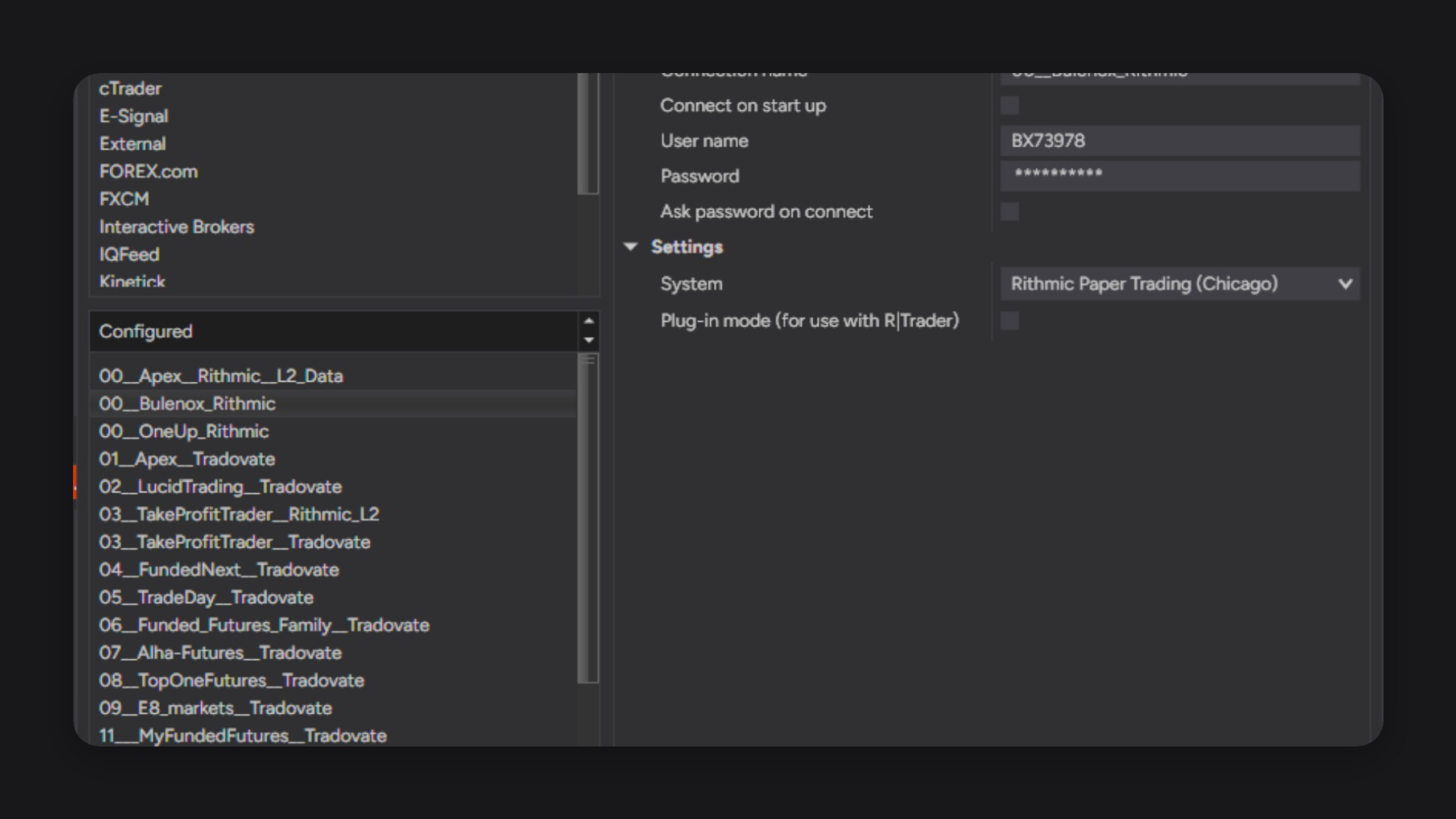Image resolution: width=1456 pixels, height=819 pixels.
Task: Enable Plug-in mode for R|Trader checkbox
Action: click(x=1010, y=321)
